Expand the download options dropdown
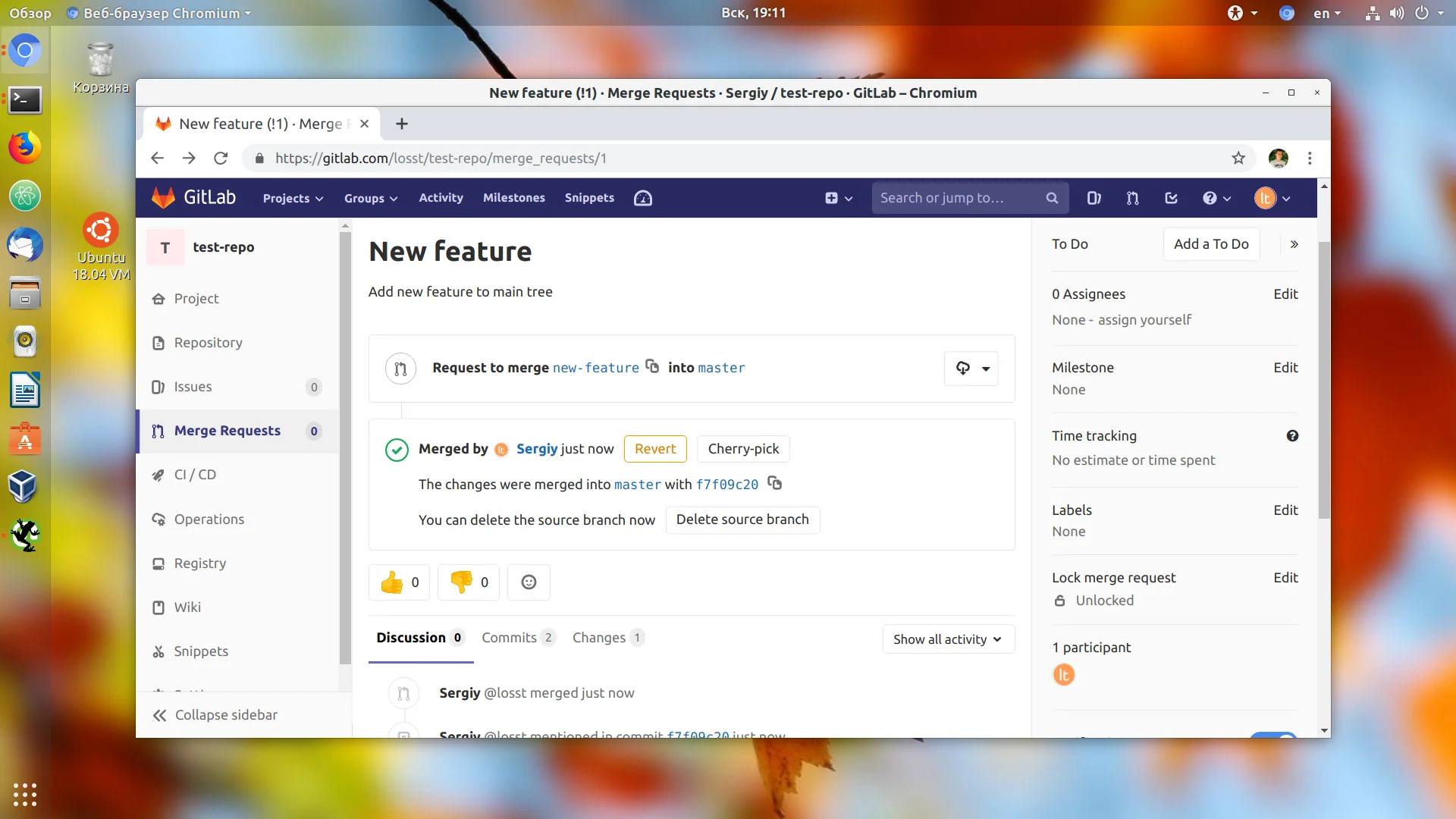 (971, 369)
